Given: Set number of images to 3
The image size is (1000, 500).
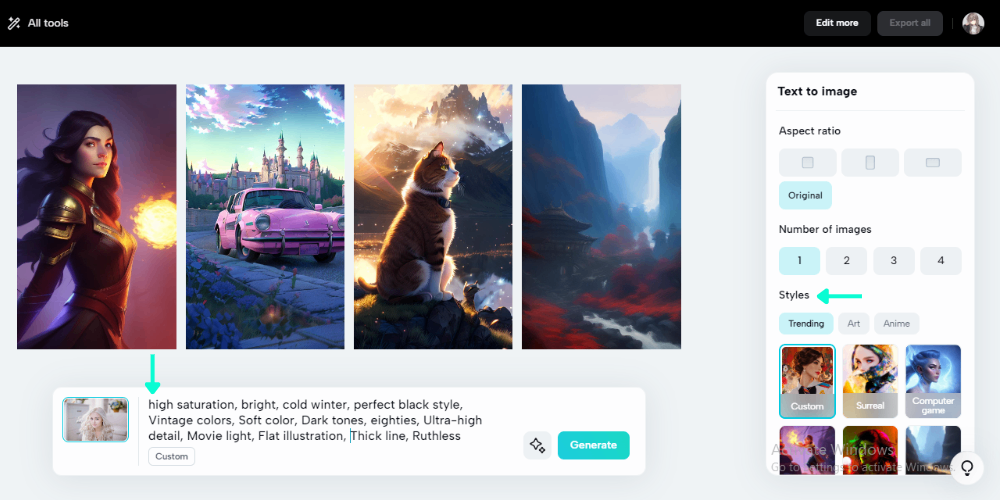Looking at the screenshot, I should point(893,261).
